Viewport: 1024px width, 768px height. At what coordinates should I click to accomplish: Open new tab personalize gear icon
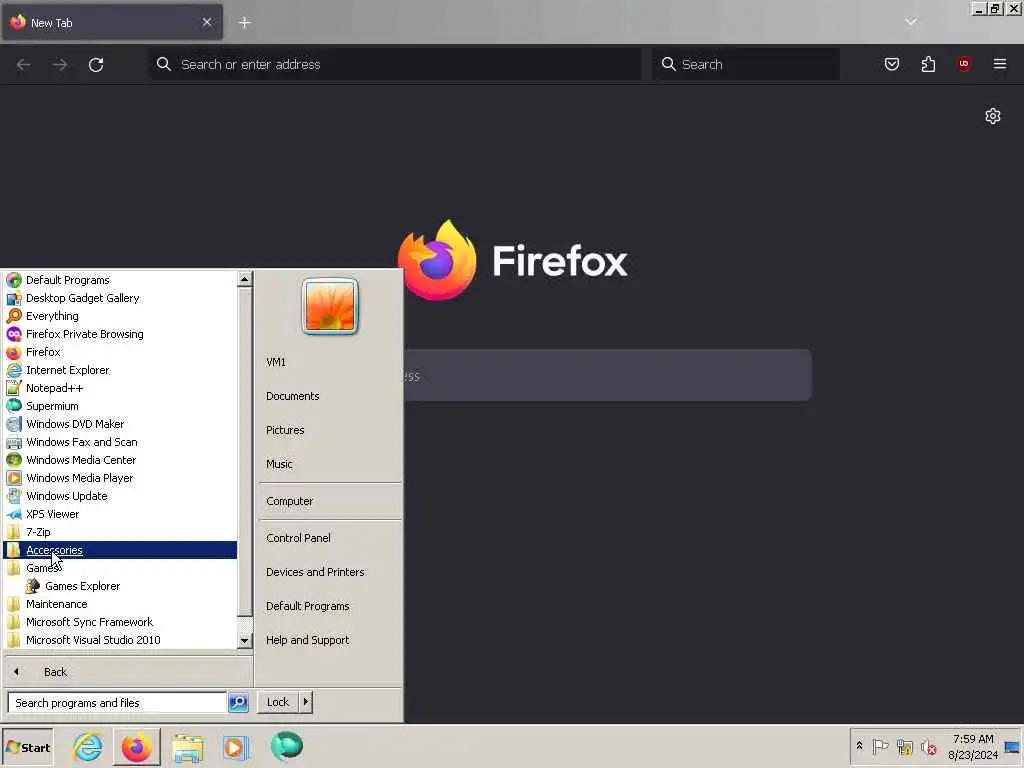pyautogui.click(x=993, y=116)
